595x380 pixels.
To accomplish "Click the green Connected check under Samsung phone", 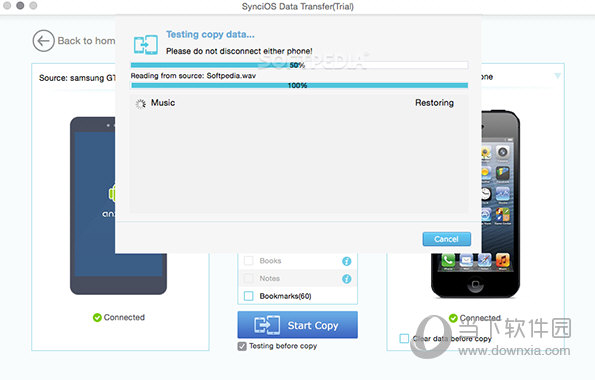I will pyautogui.click(x=97, y=317).
